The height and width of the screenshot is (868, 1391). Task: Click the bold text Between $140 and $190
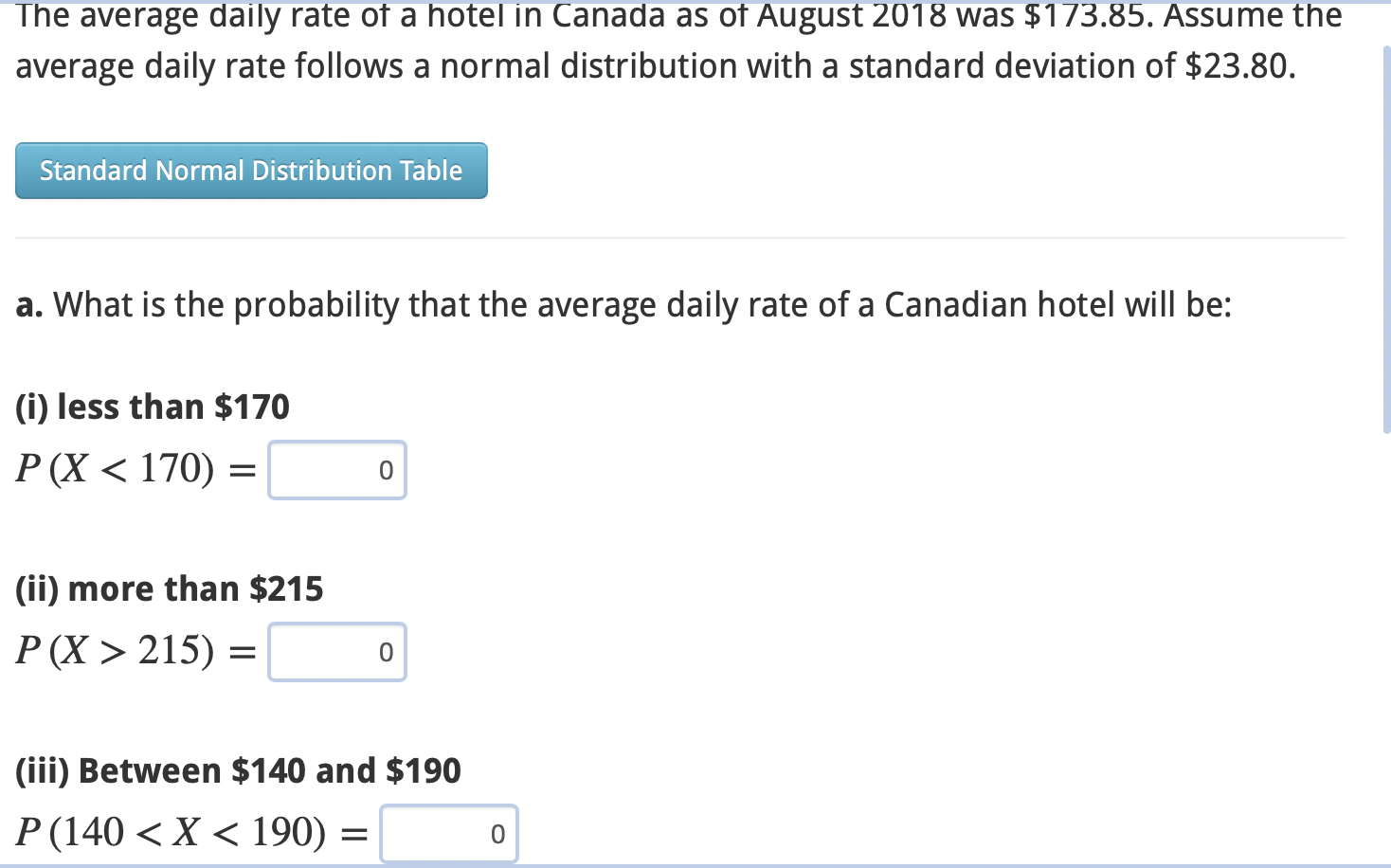[238, 770]
